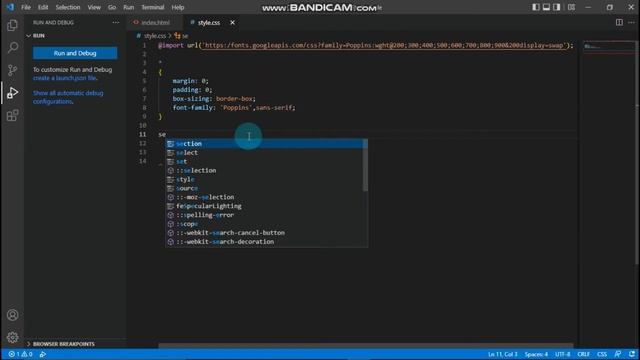Open the Edit menu
This screenshot has width=640, height=360.
point(43,7)
